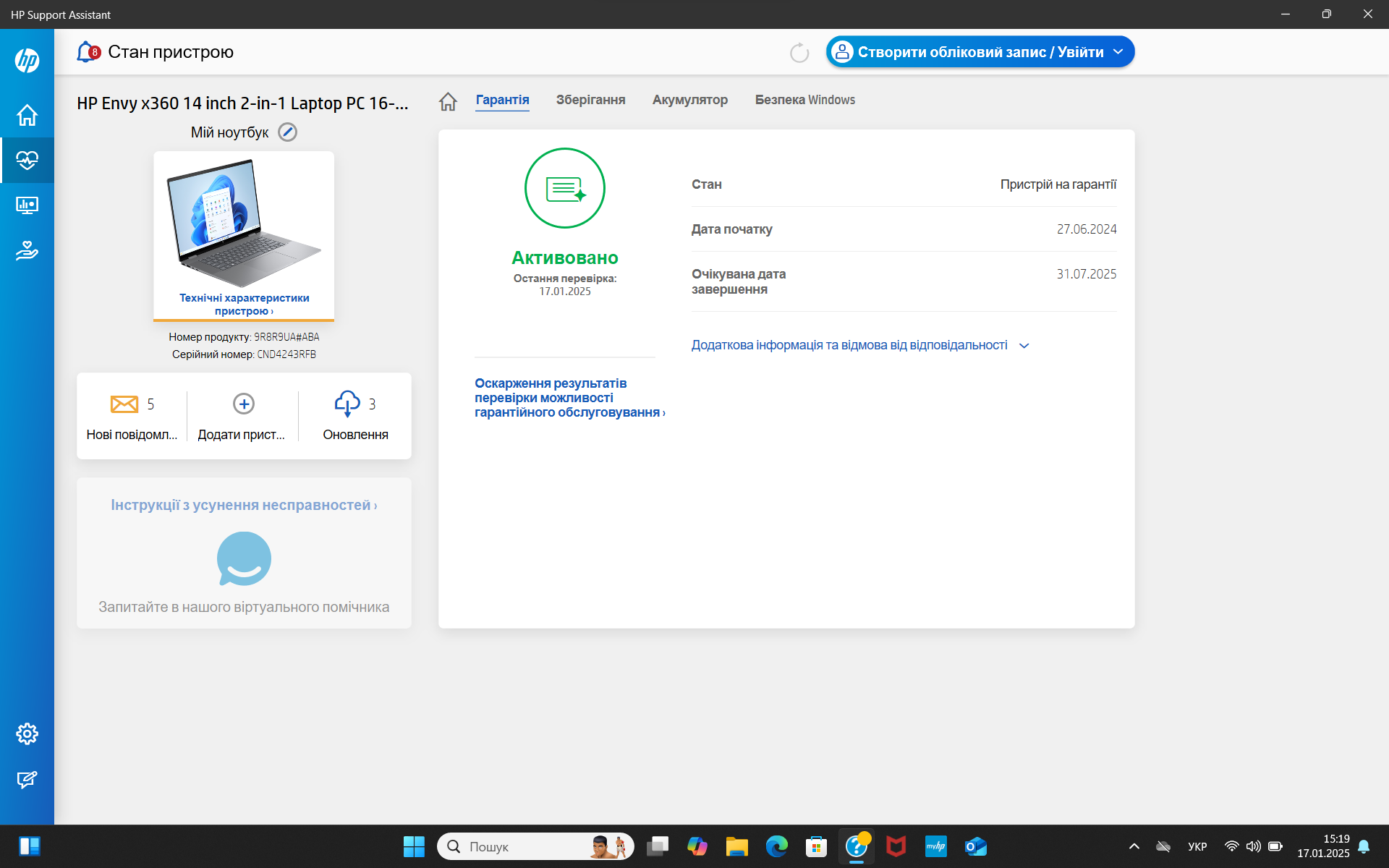
Task: Show hidden tray icons chevron
Action: pos(1134,846)
